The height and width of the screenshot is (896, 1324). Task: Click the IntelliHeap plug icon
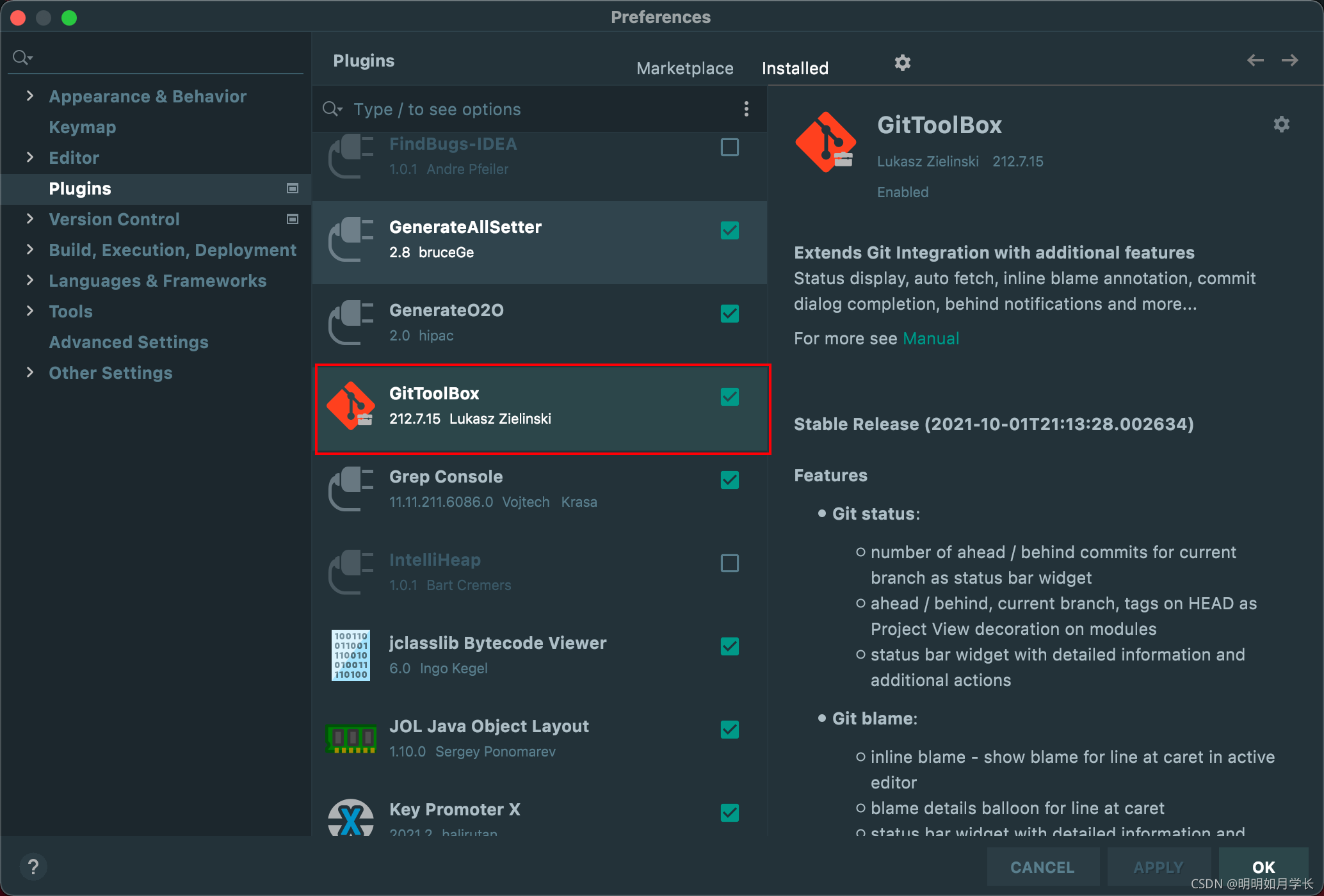point(351,572)
